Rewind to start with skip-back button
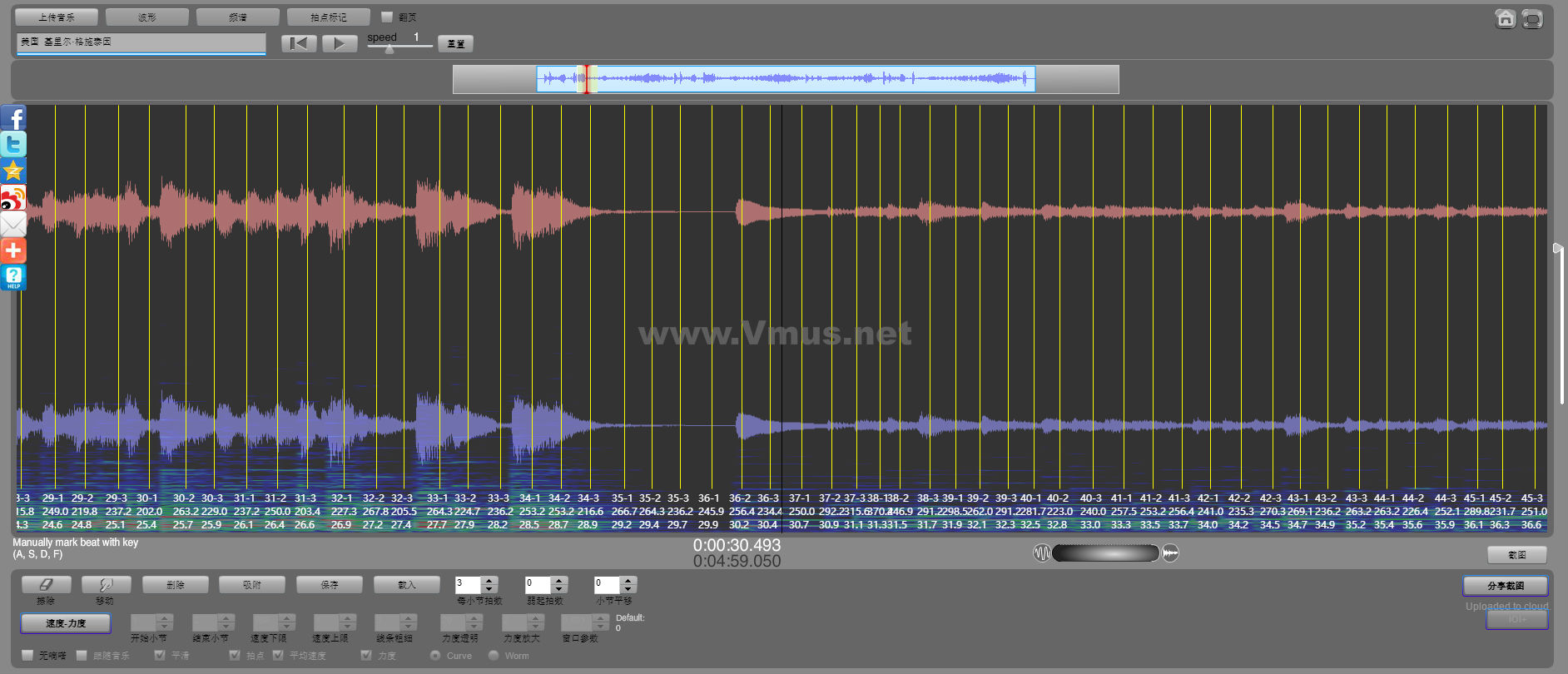 pos(299,43)
